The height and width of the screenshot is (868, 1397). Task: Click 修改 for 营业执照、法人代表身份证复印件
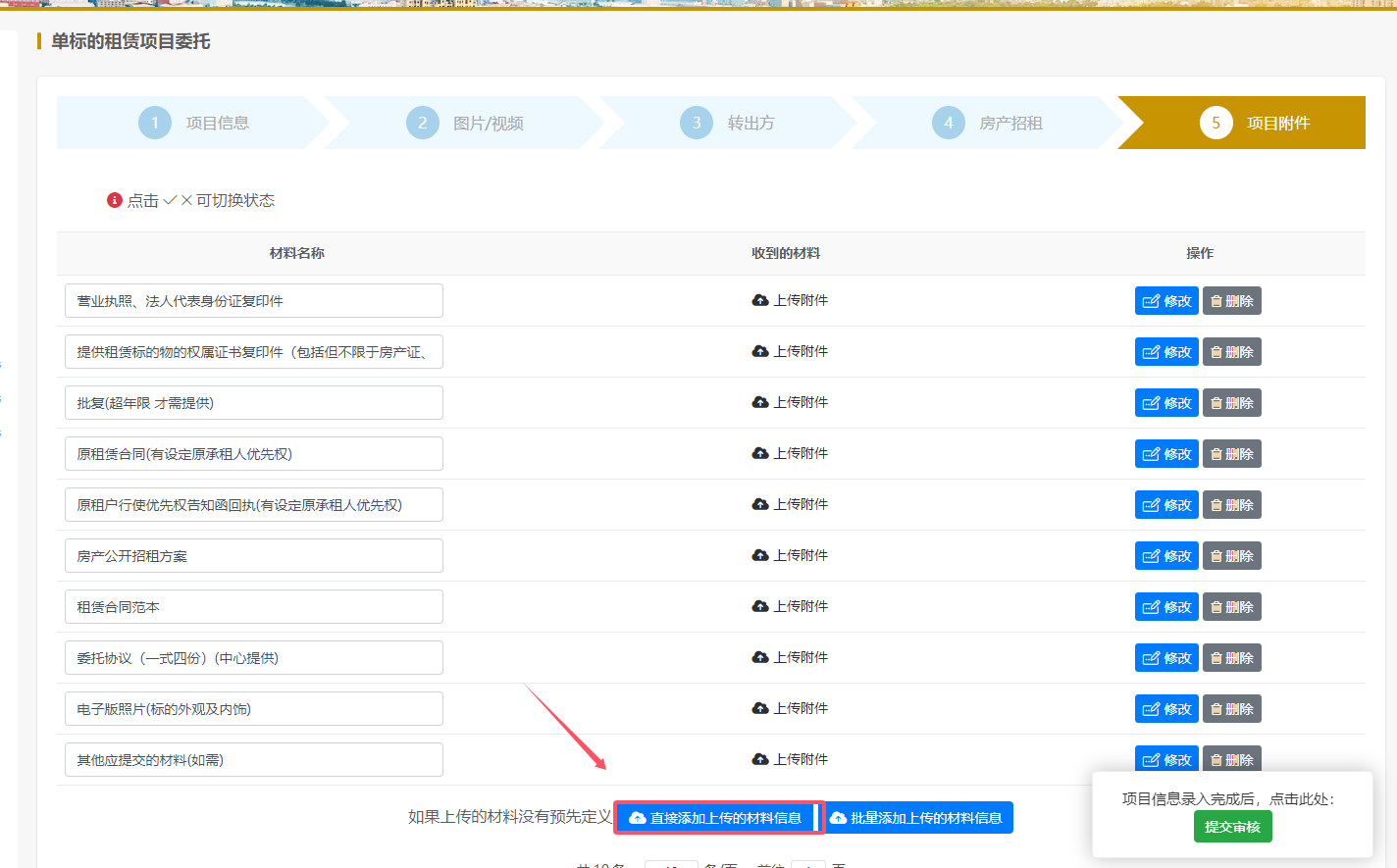point(1166,301)
